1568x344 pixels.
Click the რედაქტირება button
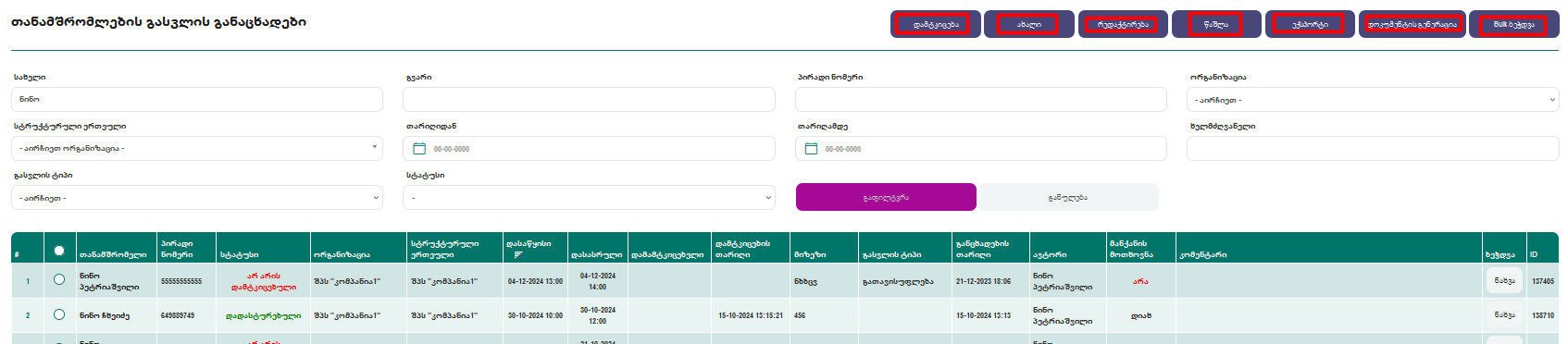[1123, 24]
